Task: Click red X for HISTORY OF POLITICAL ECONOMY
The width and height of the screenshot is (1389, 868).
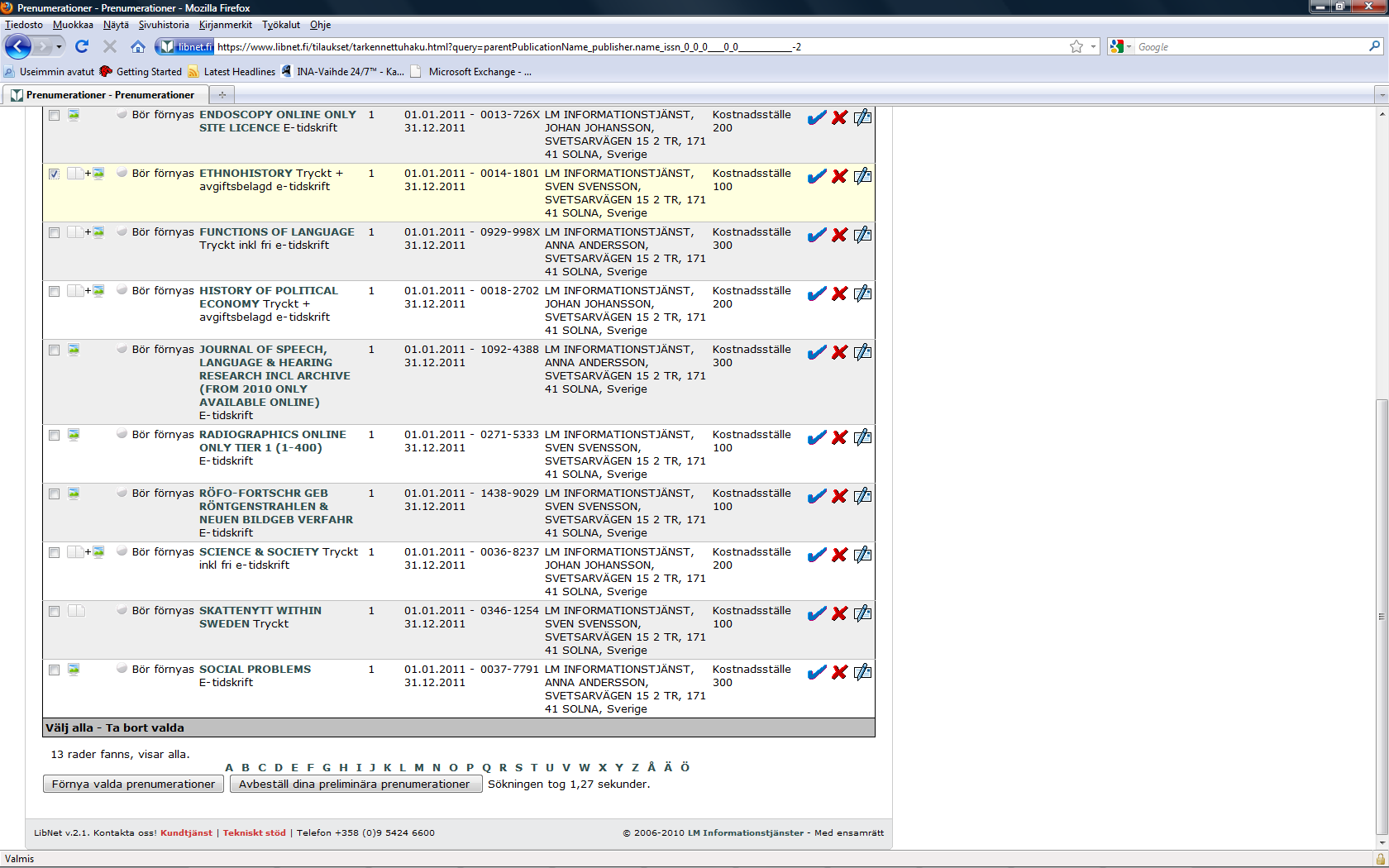Action: click(839, 293)
